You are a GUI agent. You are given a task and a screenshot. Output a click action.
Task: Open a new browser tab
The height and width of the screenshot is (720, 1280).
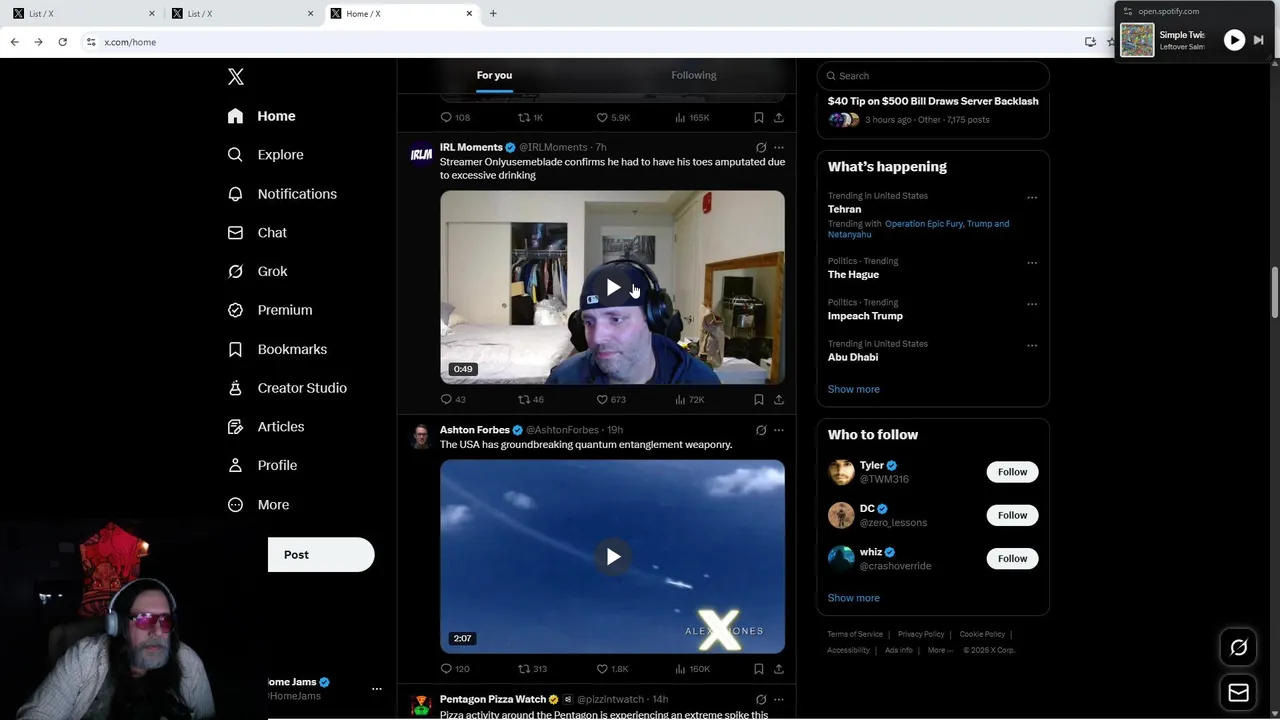[493, 13]
